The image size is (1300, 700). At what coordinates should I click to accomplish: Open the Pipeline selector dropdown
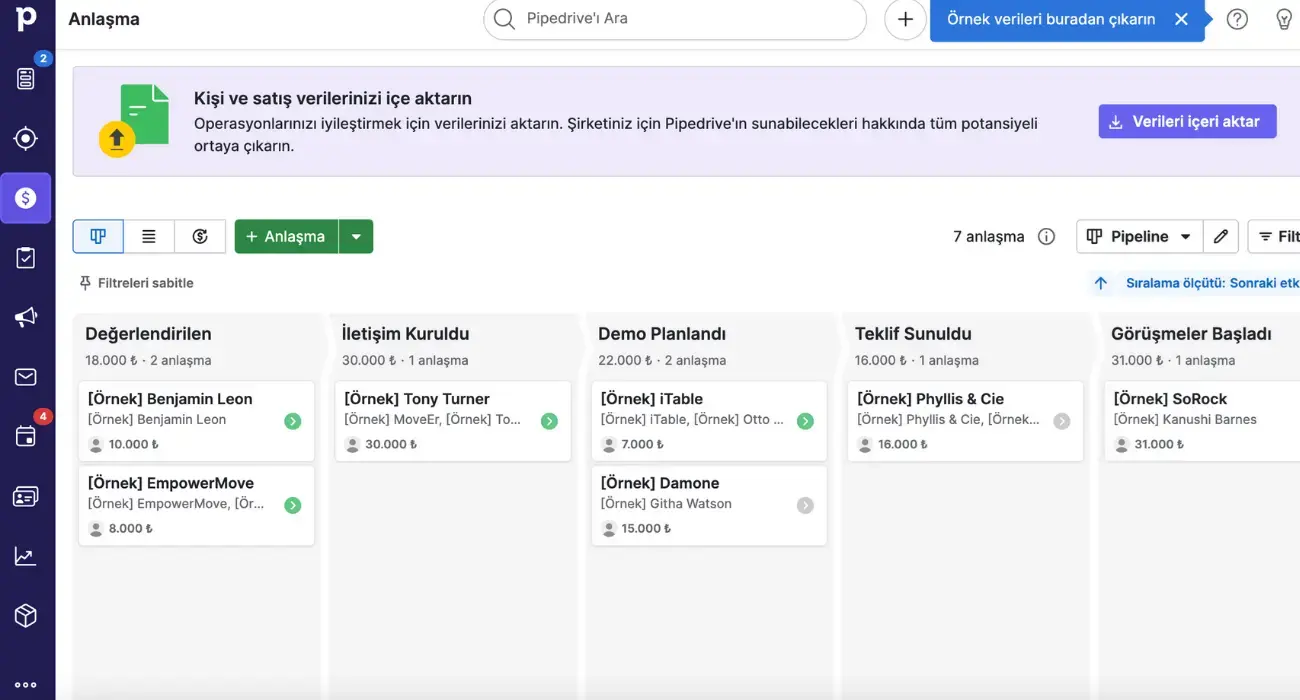tap(1138, 237)
